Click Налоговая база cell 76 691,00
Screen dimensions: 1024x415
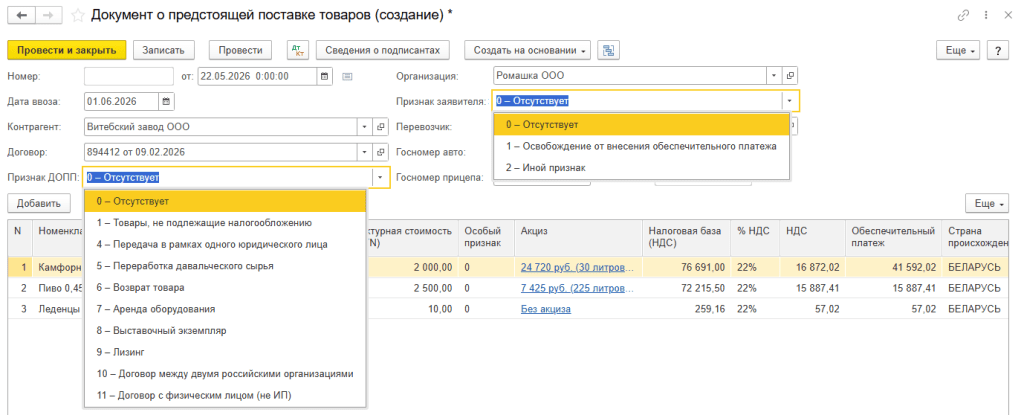[x=685, y=267]
